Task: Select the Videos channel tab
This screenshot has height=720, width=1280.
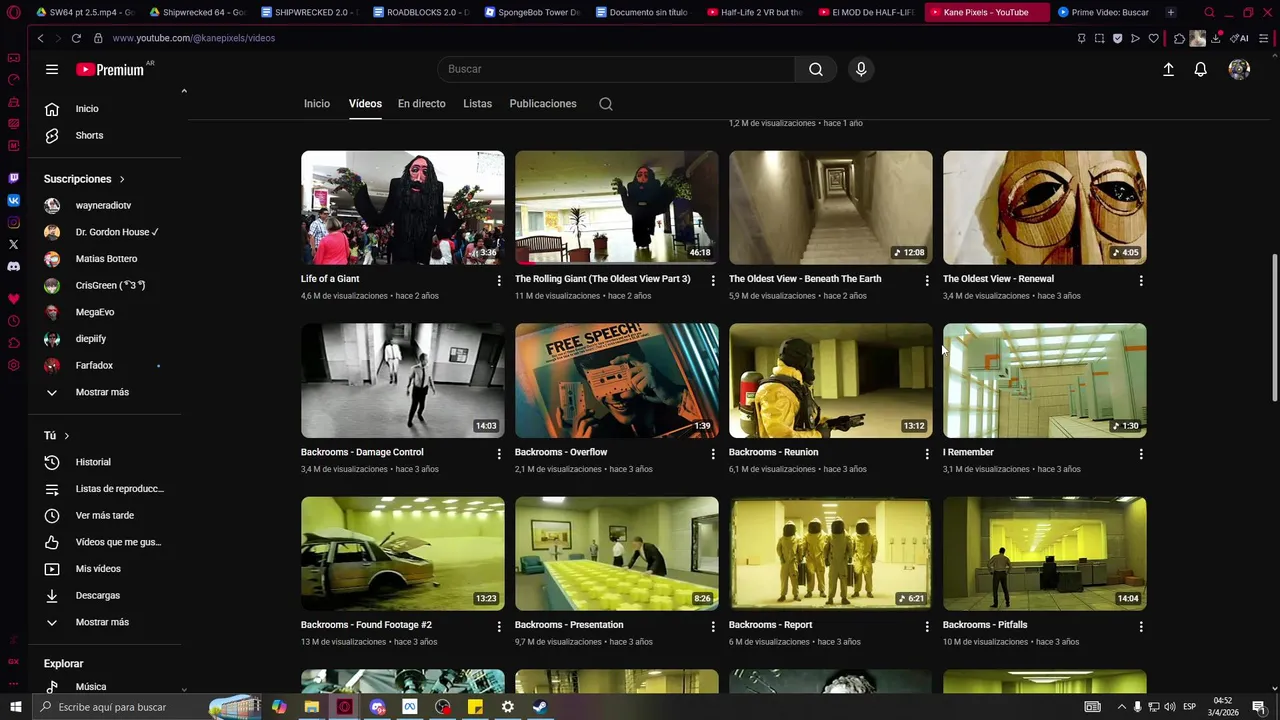Action: [x=365, y=104]
